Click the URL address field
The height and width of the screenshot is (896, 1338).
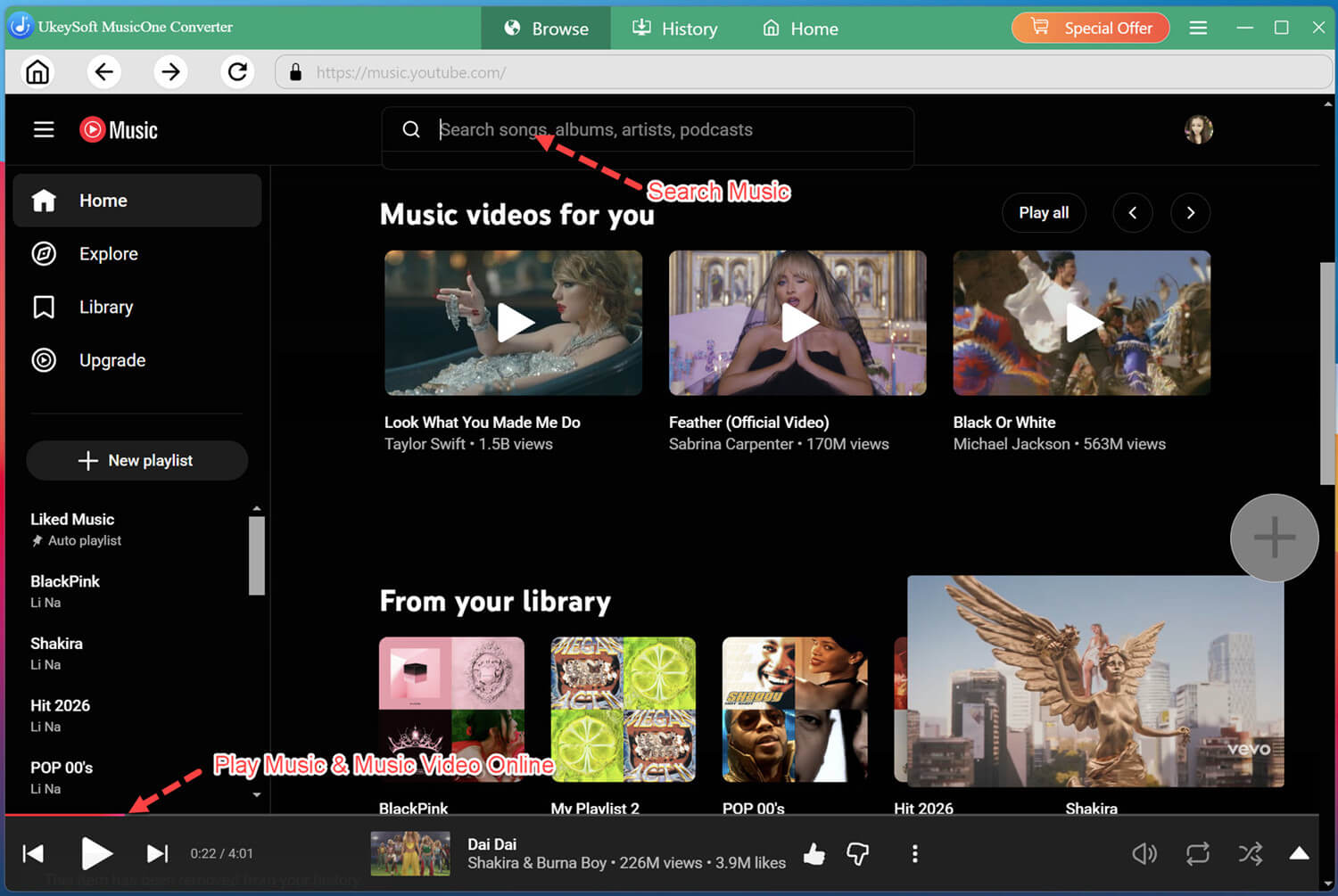tap(804, 72)
